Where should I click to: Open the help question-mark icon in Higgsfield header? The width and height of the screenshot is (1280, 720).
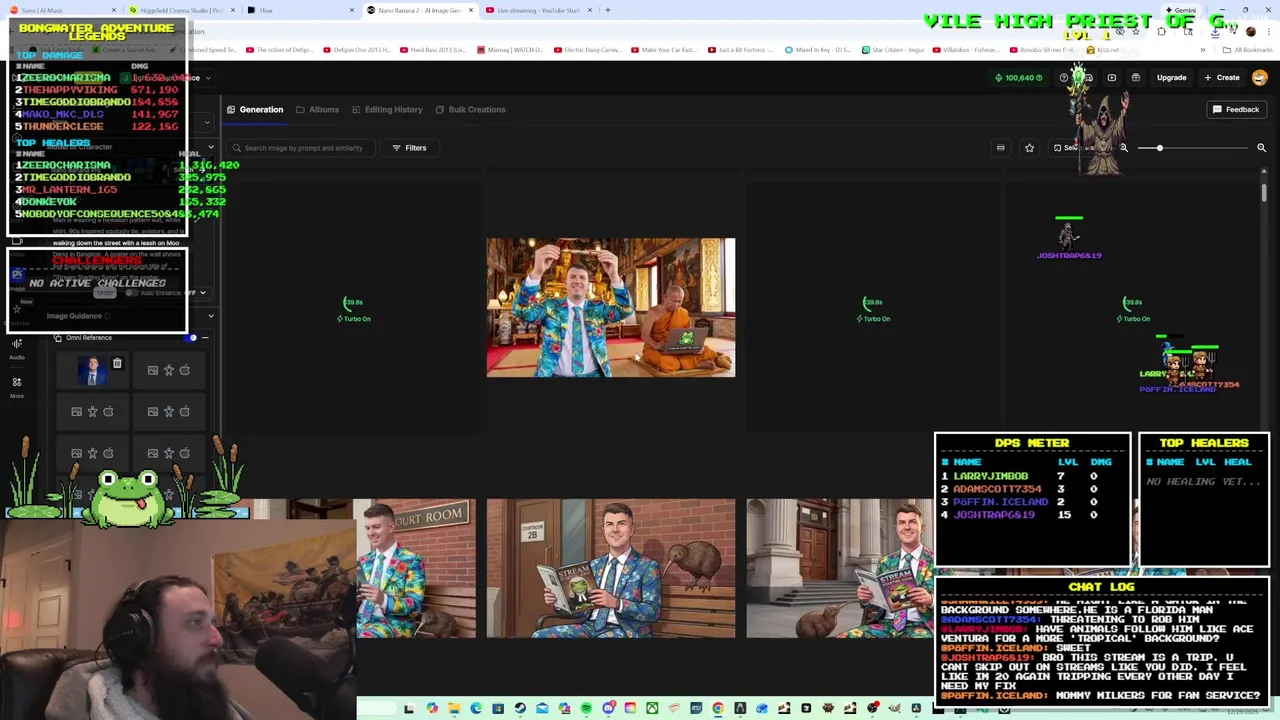click(1064, 77)
